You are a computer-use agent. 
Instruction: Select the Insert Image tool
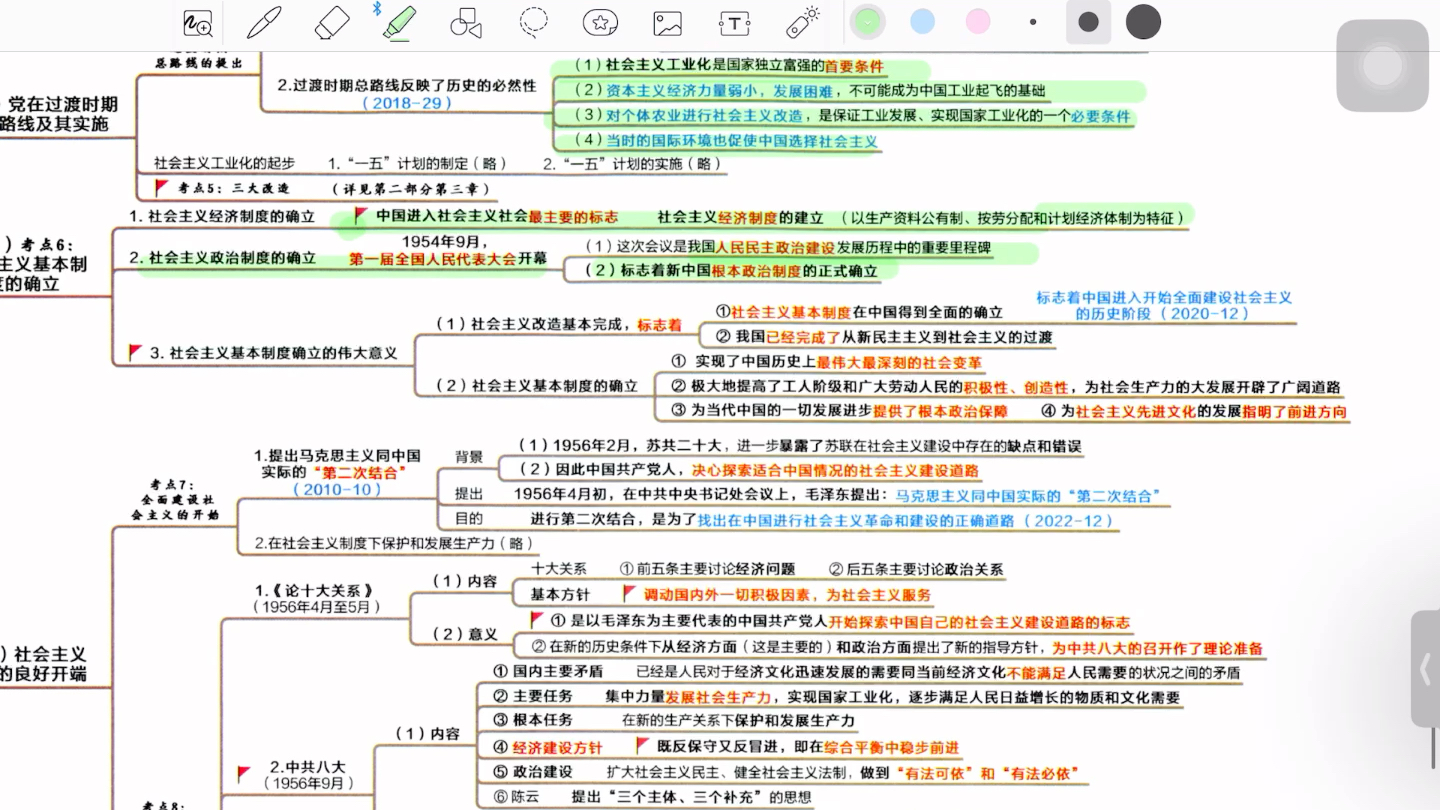pos(667,22)
